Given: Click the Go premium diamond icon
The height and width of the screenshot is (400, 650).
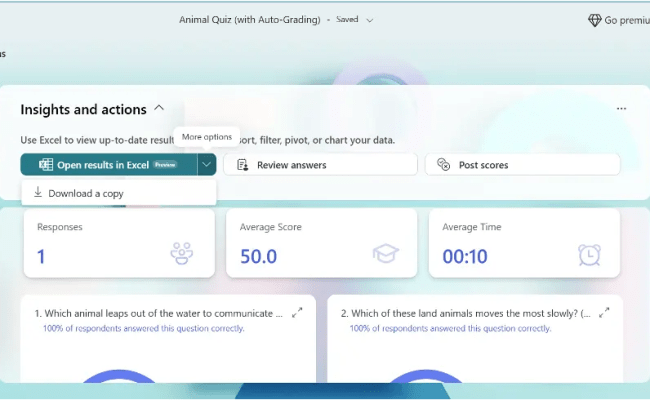Looking at the screenshot, I should [x=594, y=20].
